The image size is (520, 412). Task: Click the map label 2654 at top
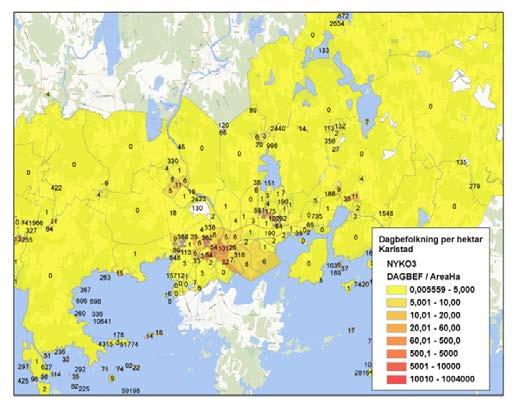[x=337, y=23]
